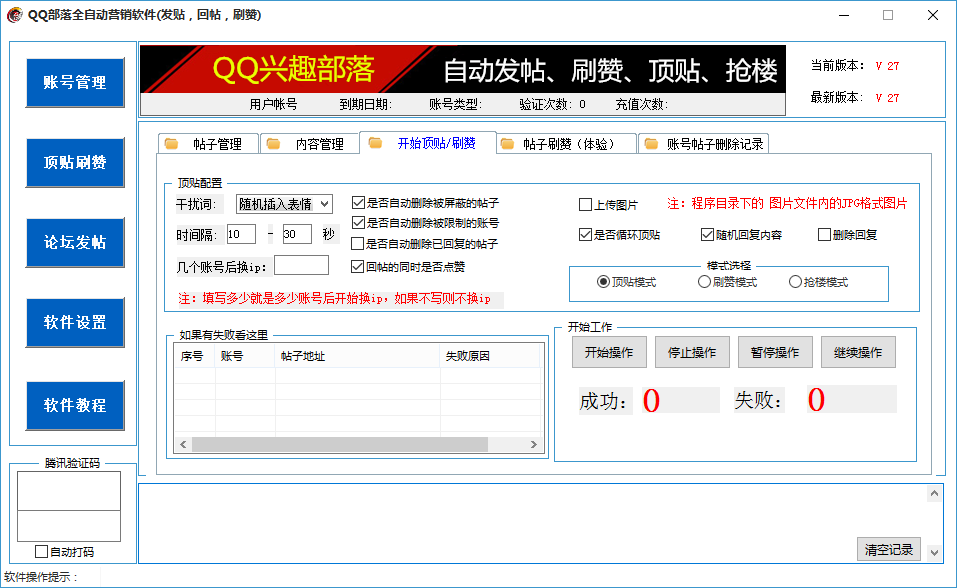Click the folder icon on 帖子管理 tab
Screen dimensions: 957x588
[171, 144]
